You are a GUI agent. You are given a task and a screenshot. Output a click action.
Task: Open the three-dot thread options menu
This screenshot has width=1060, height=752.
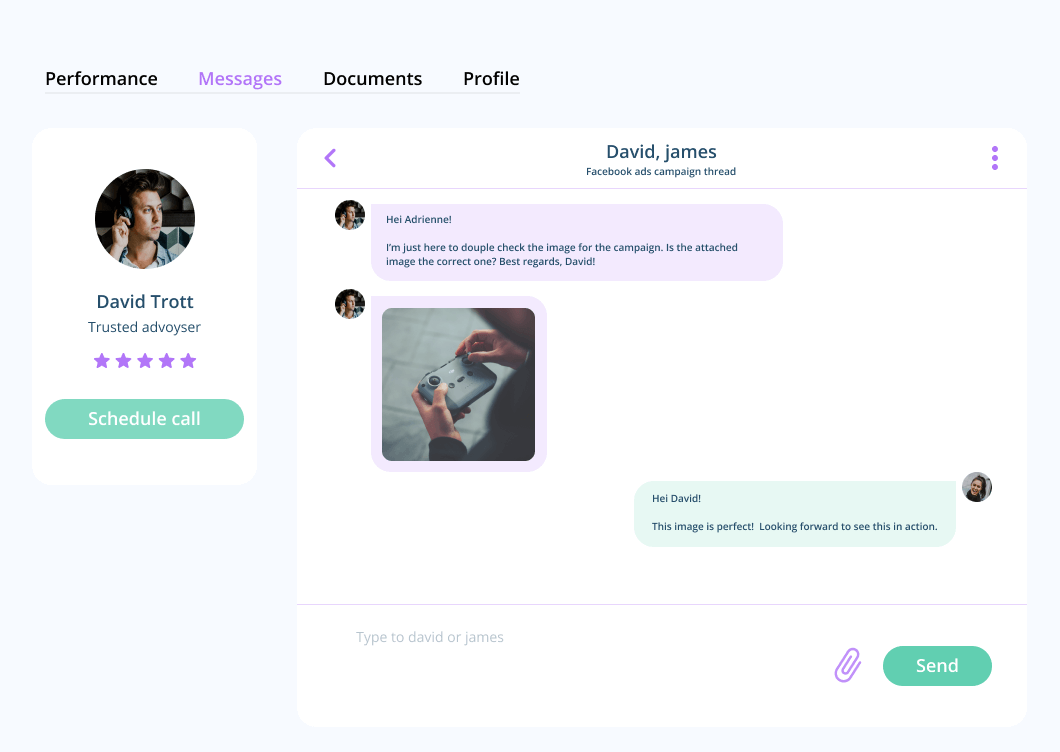(x=994, y=158)
